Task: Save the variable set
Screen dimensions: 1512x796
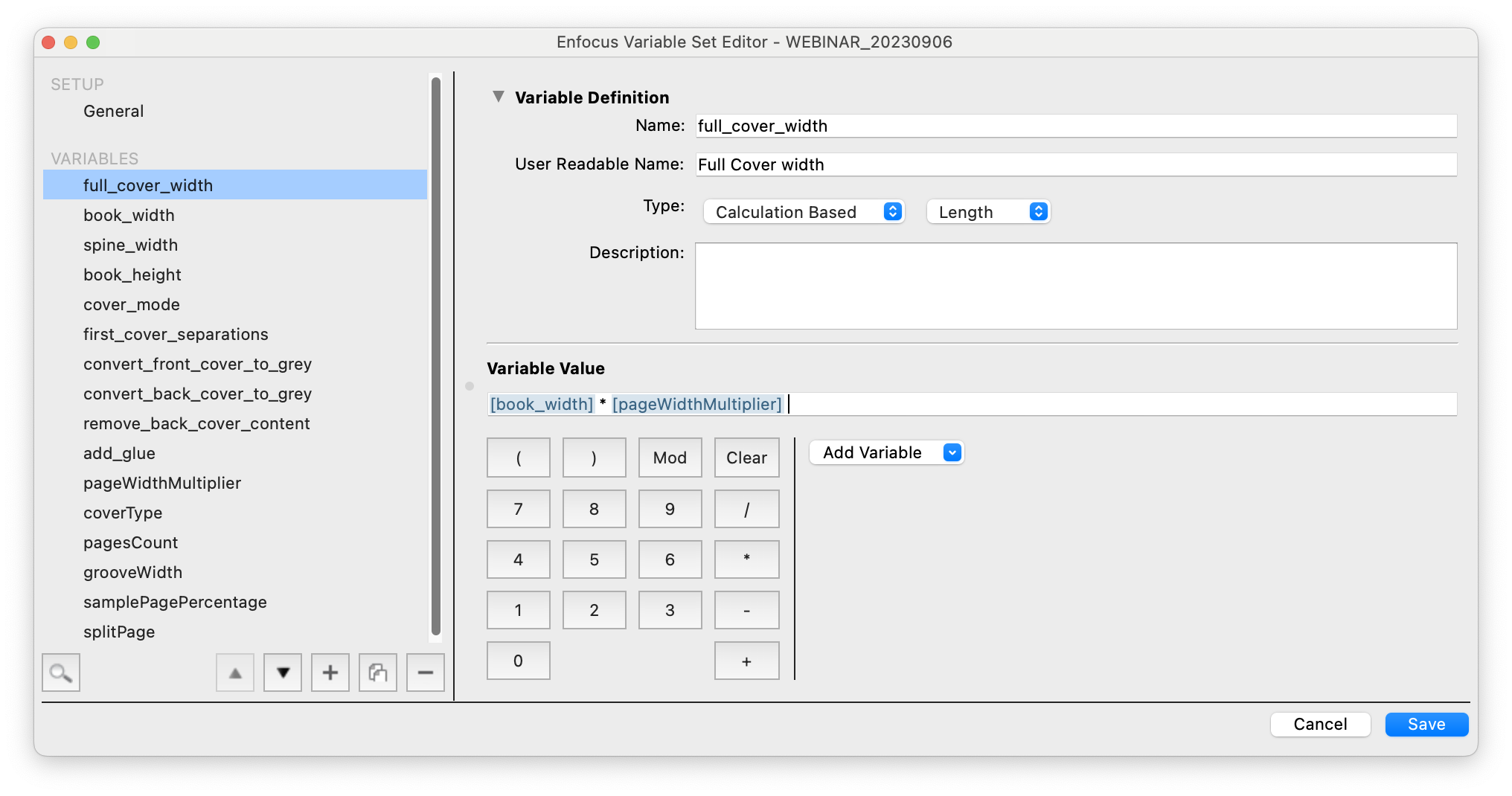Action: (x=1426, y=724)
